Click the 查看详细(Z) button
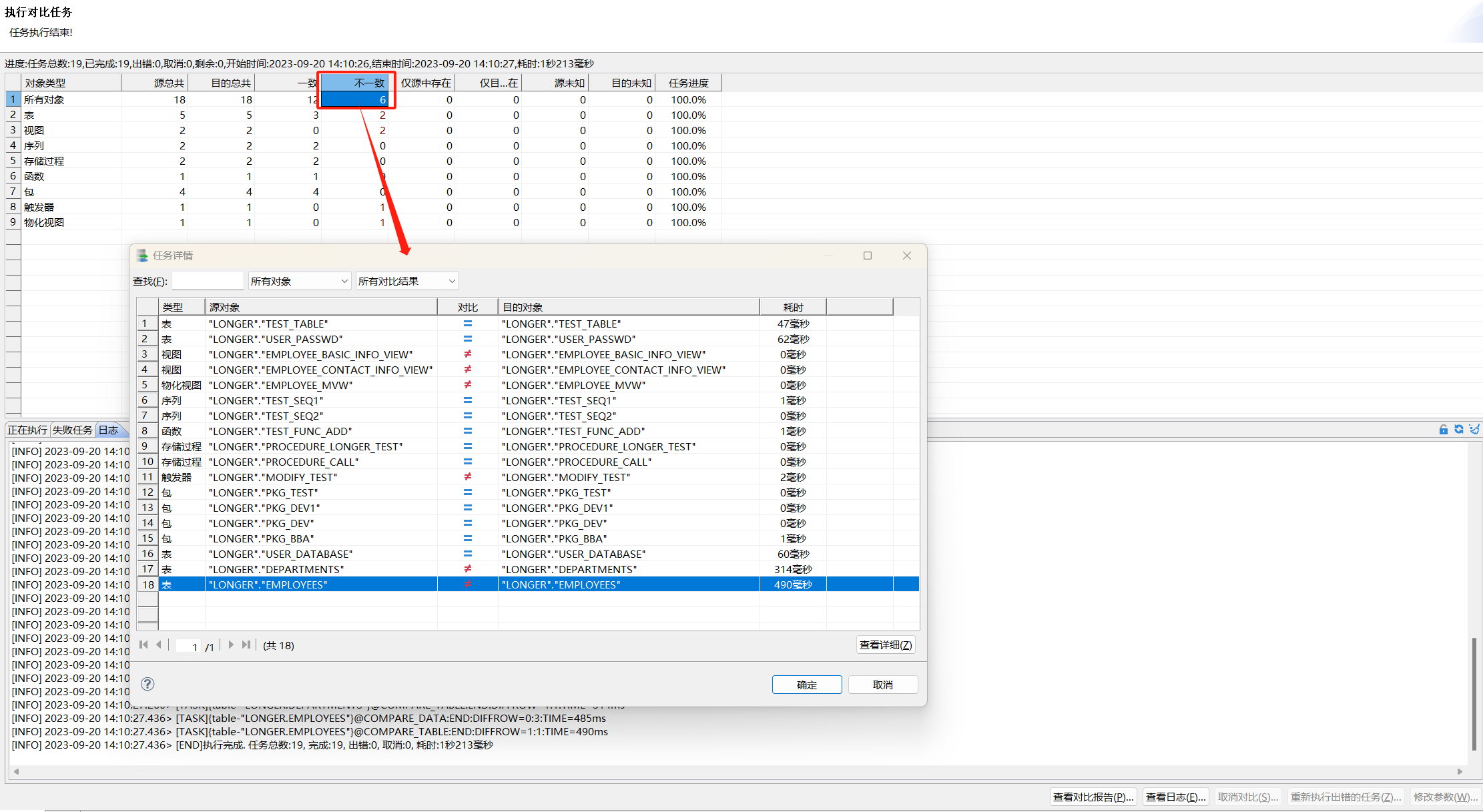1483x812 pixels. click(885, 645)
